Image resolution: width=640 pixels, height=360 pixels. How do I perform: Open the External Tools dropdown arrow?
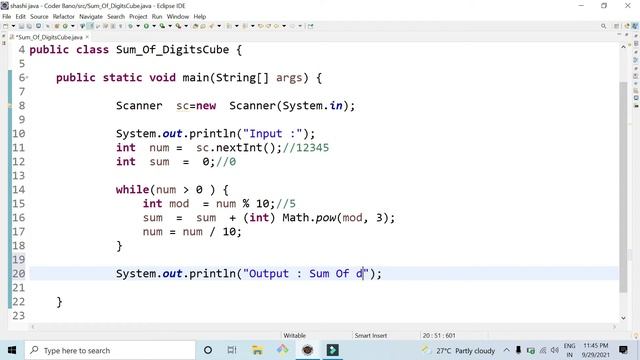[186, 26]
